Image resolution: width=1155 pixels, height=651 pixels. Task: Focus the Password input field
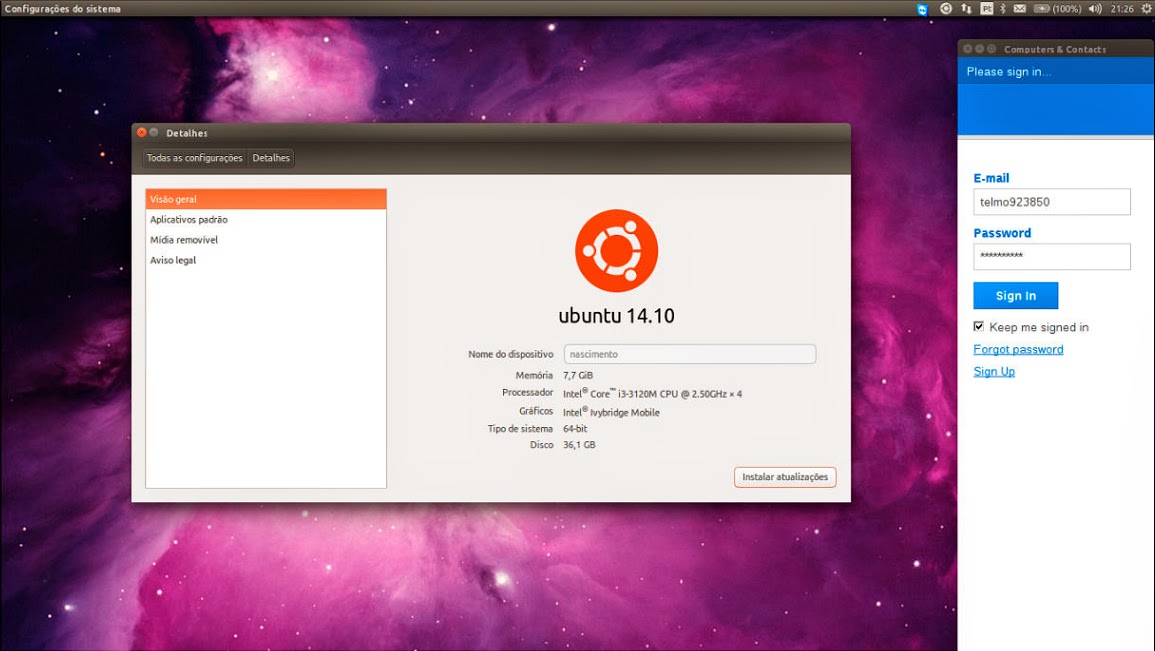pos(1052,256)
